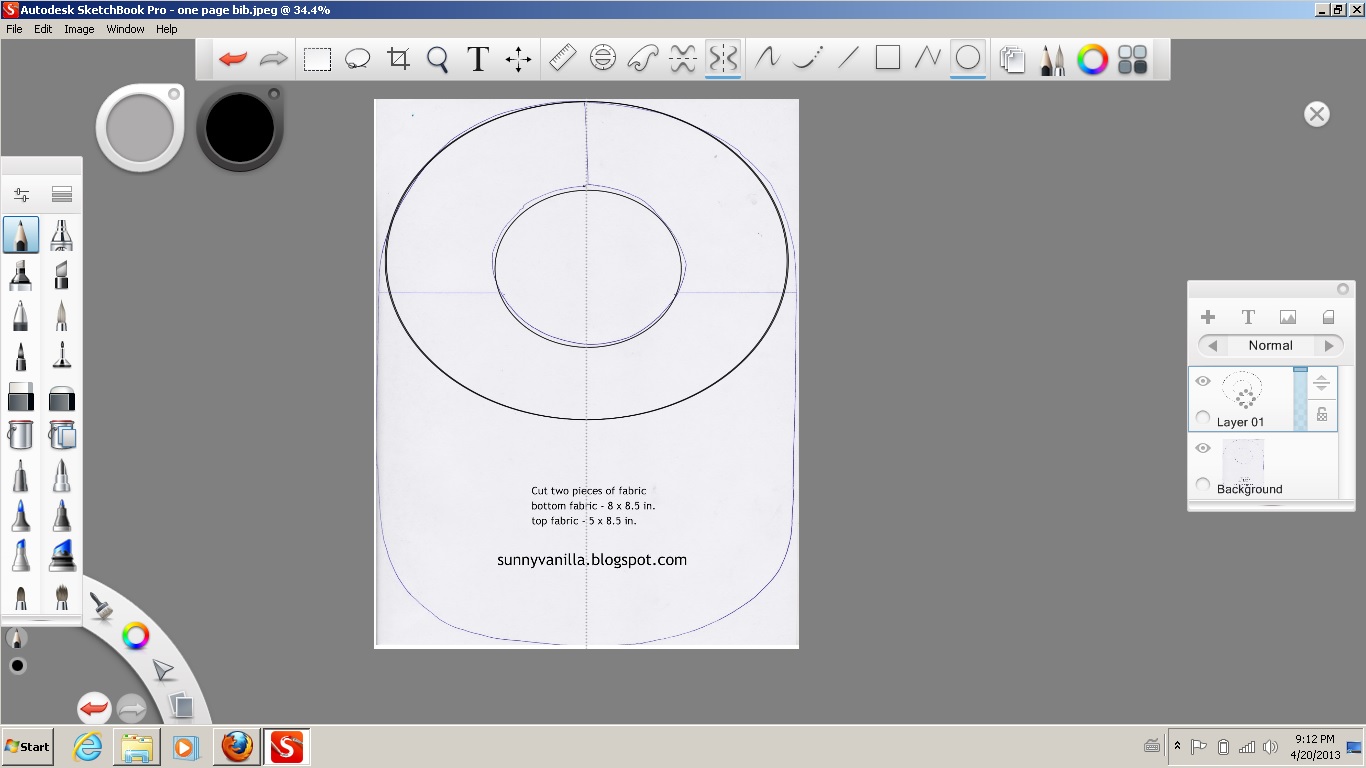Select the Paintbrush tool
The image size is (1366, 768).
62,316
